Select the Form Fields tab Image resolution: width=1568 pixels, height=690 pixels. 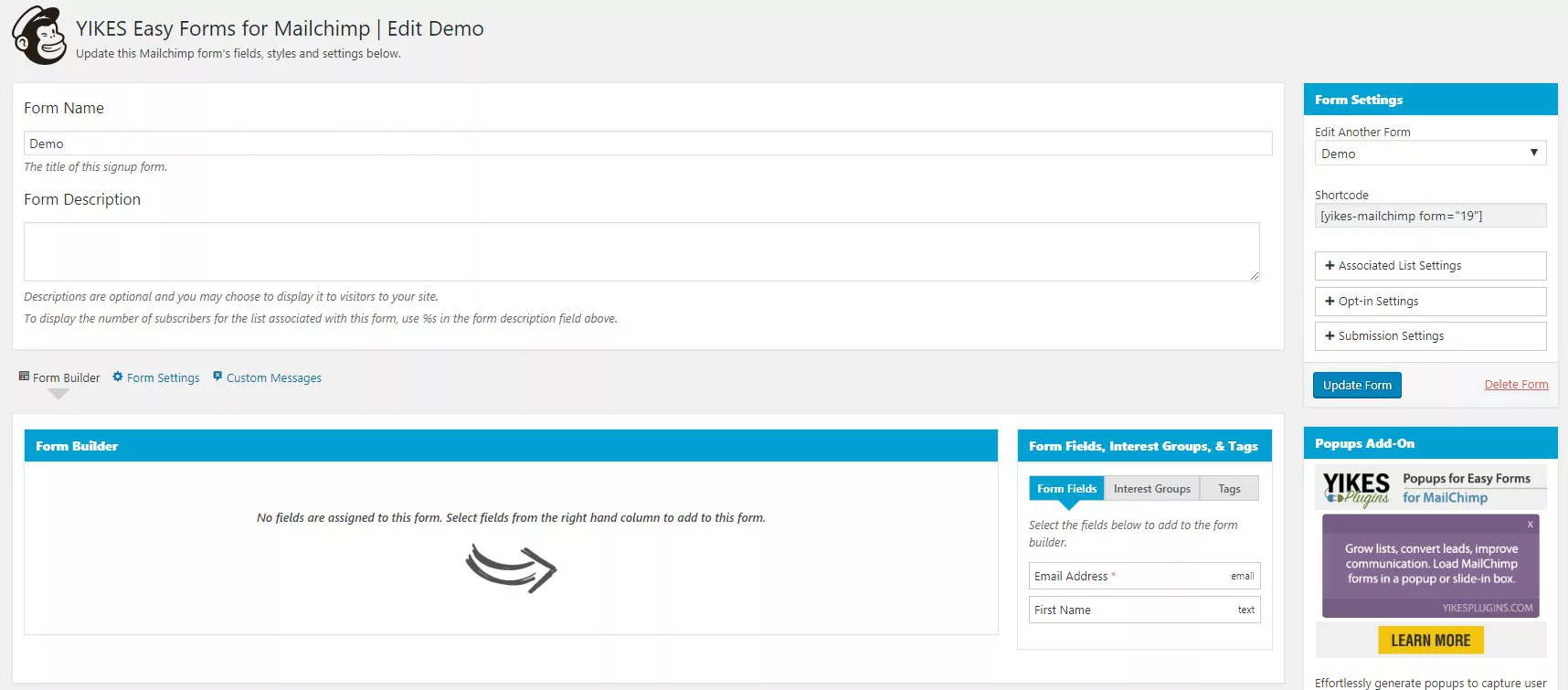[1066, 488]
